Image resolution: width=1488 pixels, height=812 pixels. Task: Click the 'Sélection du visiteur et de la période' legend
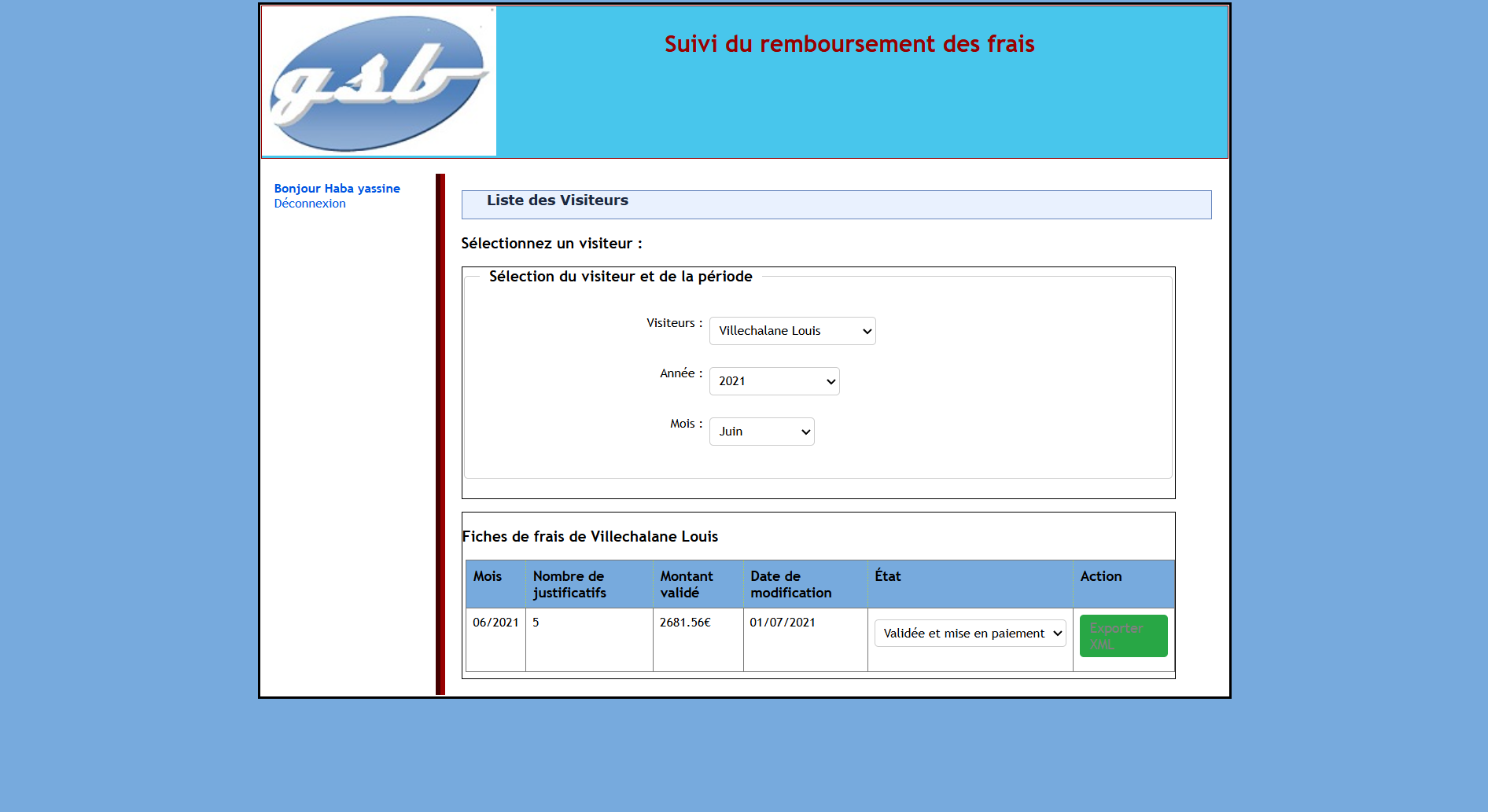(621, 277)
